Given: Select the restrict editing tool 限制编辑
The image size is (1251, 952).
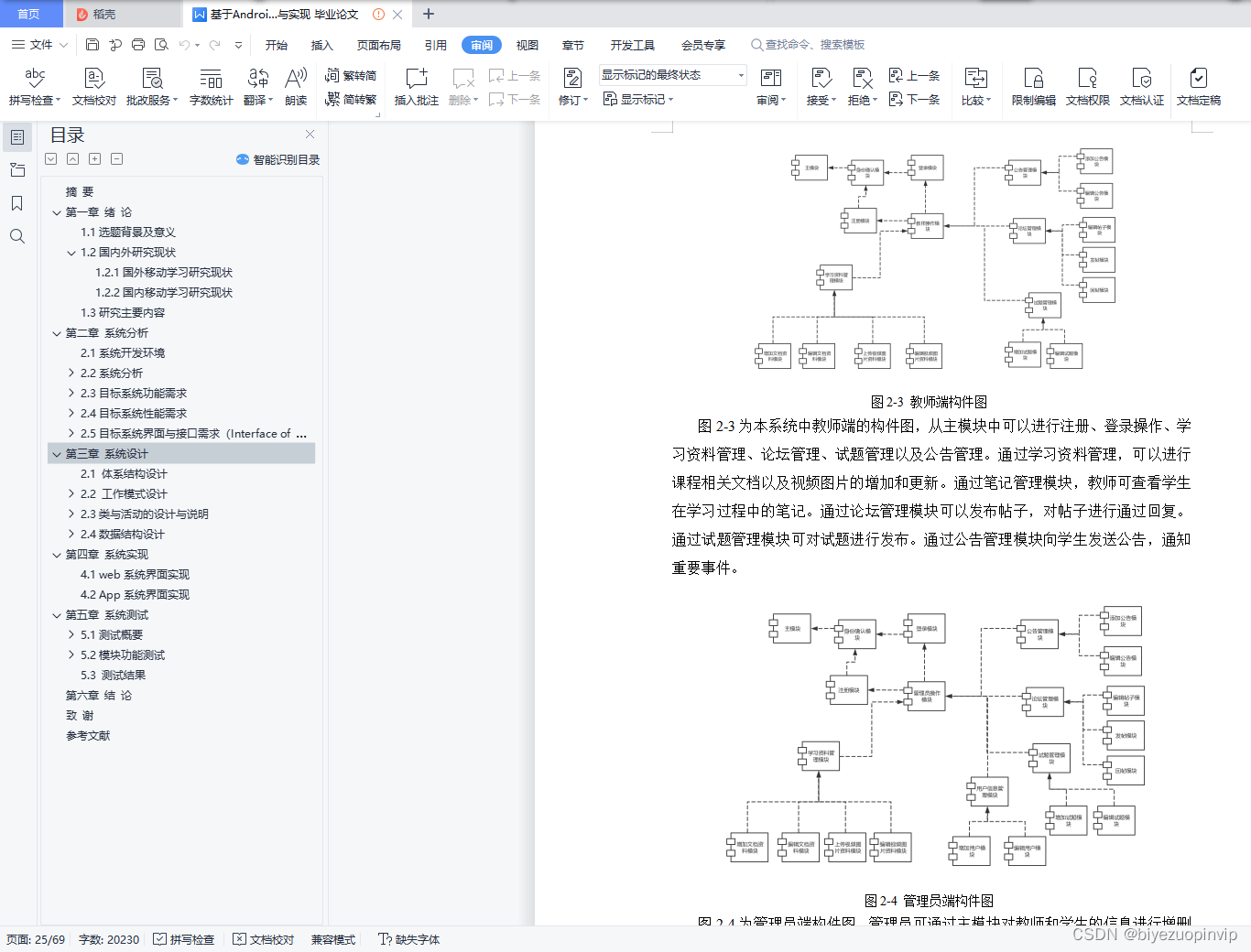Looking at the screenshot, I should [1033, 86].
